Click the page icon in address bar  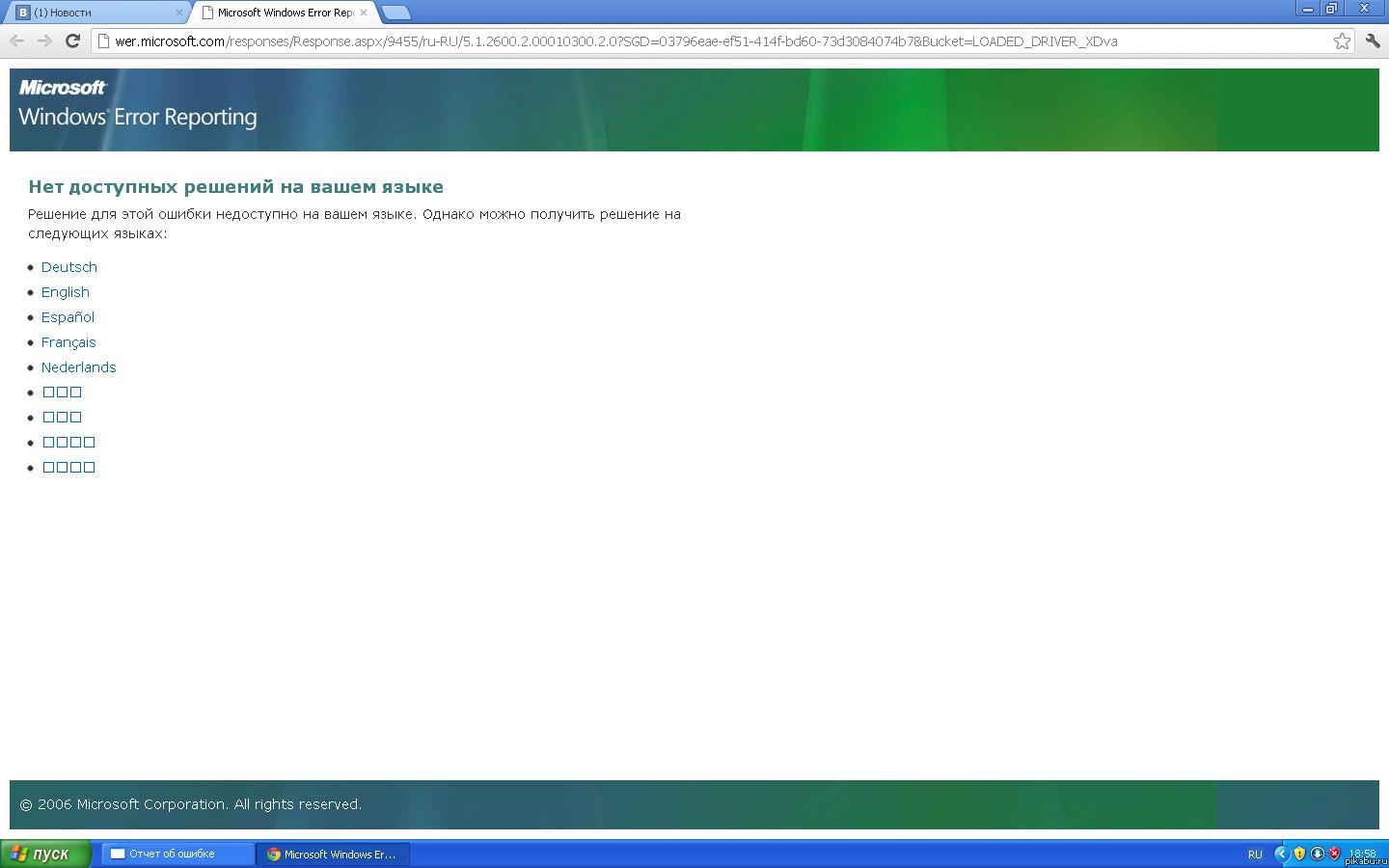pos(104,41)
